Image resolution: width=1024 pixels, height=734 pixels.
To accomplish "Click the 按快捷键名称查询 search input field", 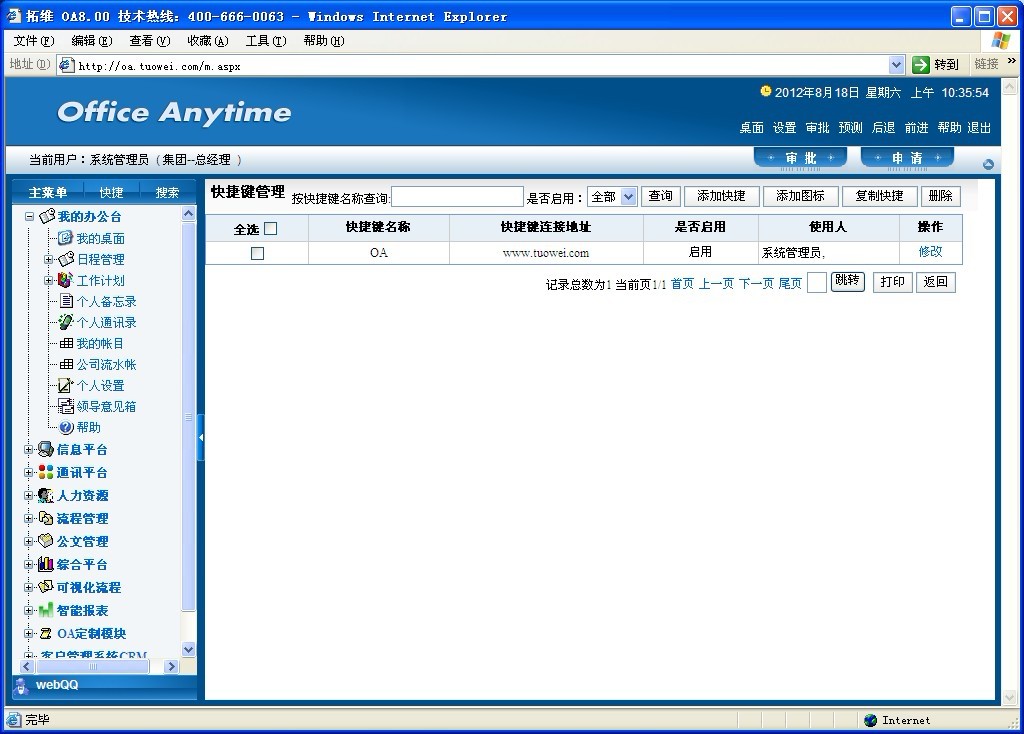I will click(457, 197).
